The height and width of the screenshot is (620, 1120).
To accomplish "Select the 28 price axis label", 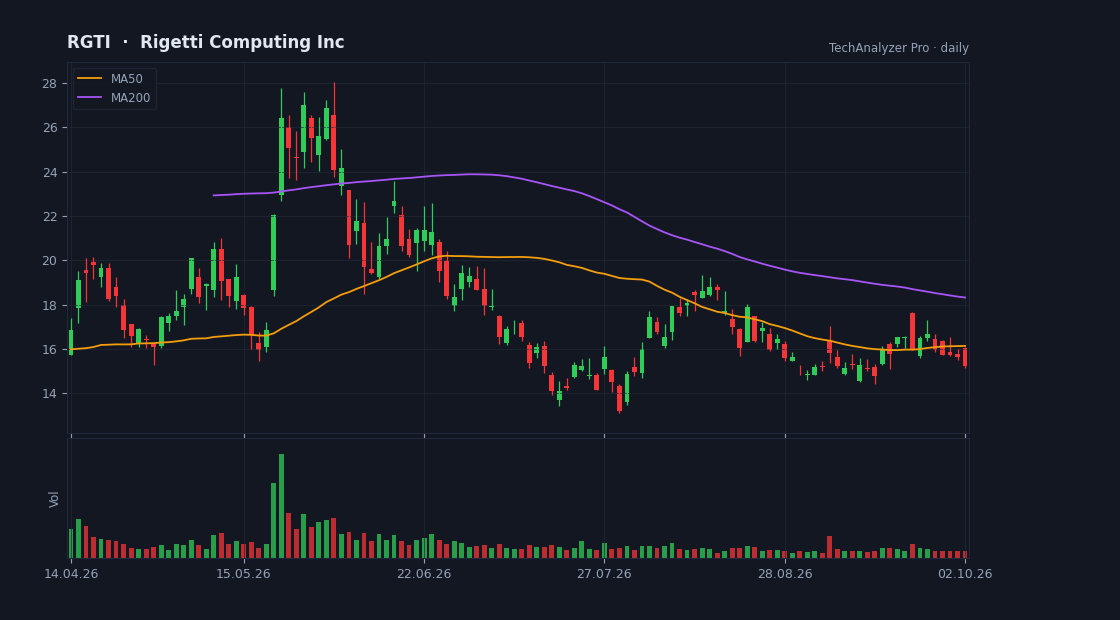I will pos(49,84).
